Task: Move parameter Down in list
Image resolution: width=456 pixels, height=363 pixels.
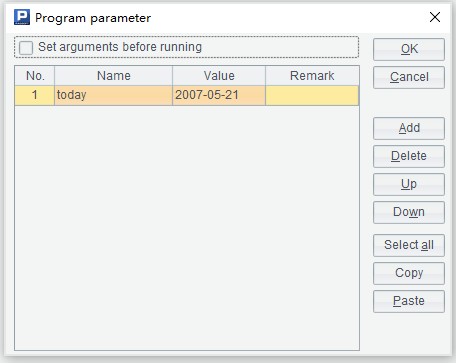Action: (x=409, y=212)
